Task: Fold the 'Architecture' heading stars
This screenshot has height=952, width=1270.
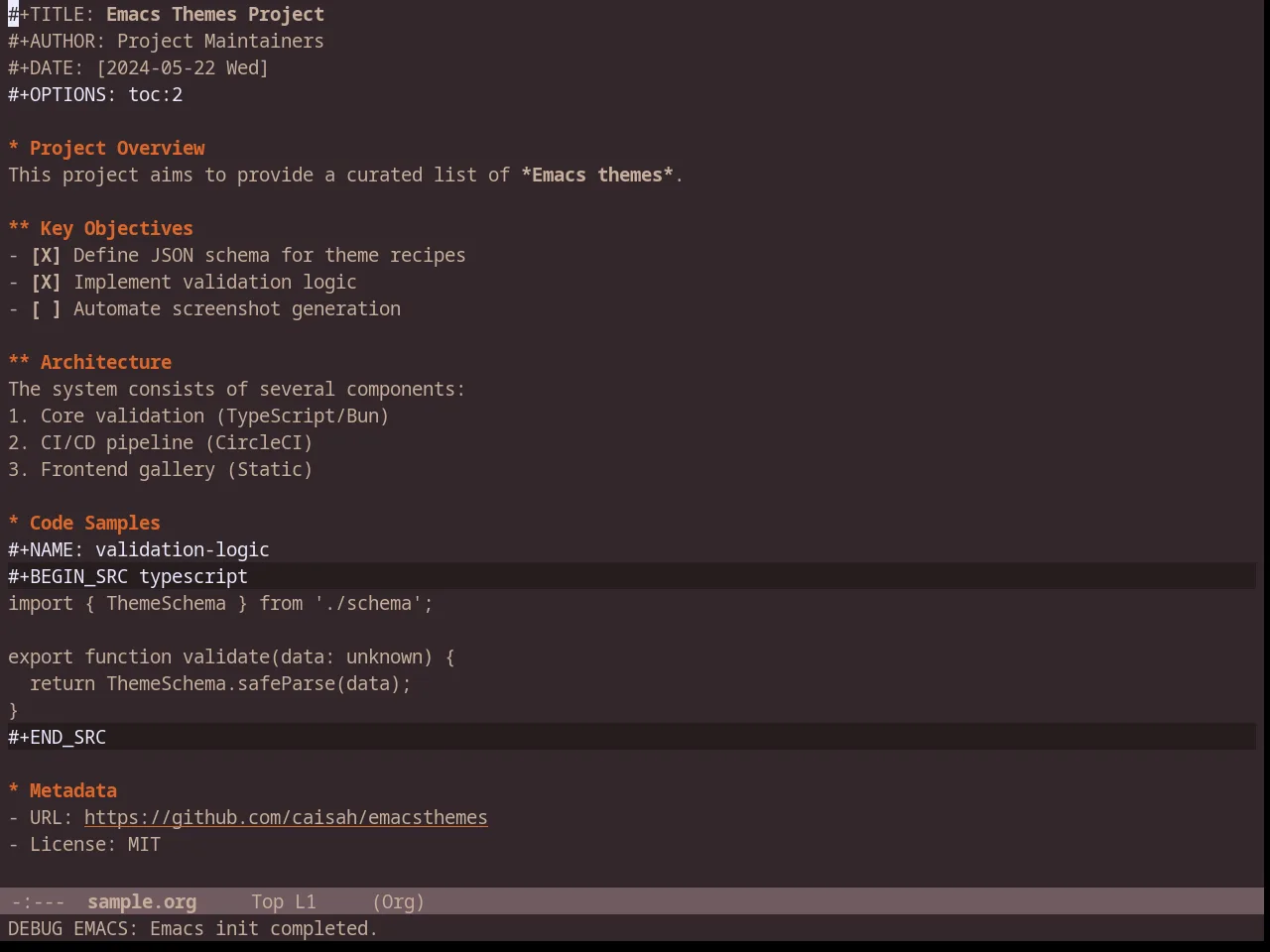Action: pos(19,362)
